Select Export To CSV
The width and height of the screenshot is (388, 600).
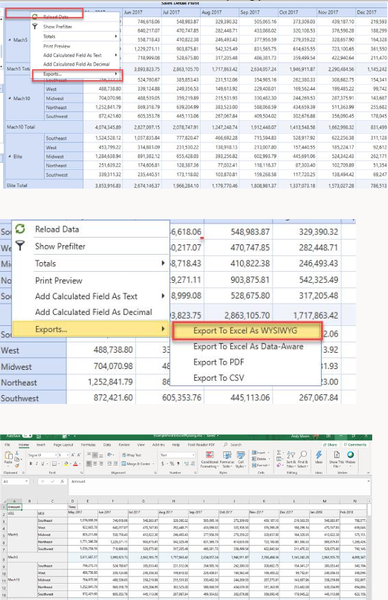218,378
